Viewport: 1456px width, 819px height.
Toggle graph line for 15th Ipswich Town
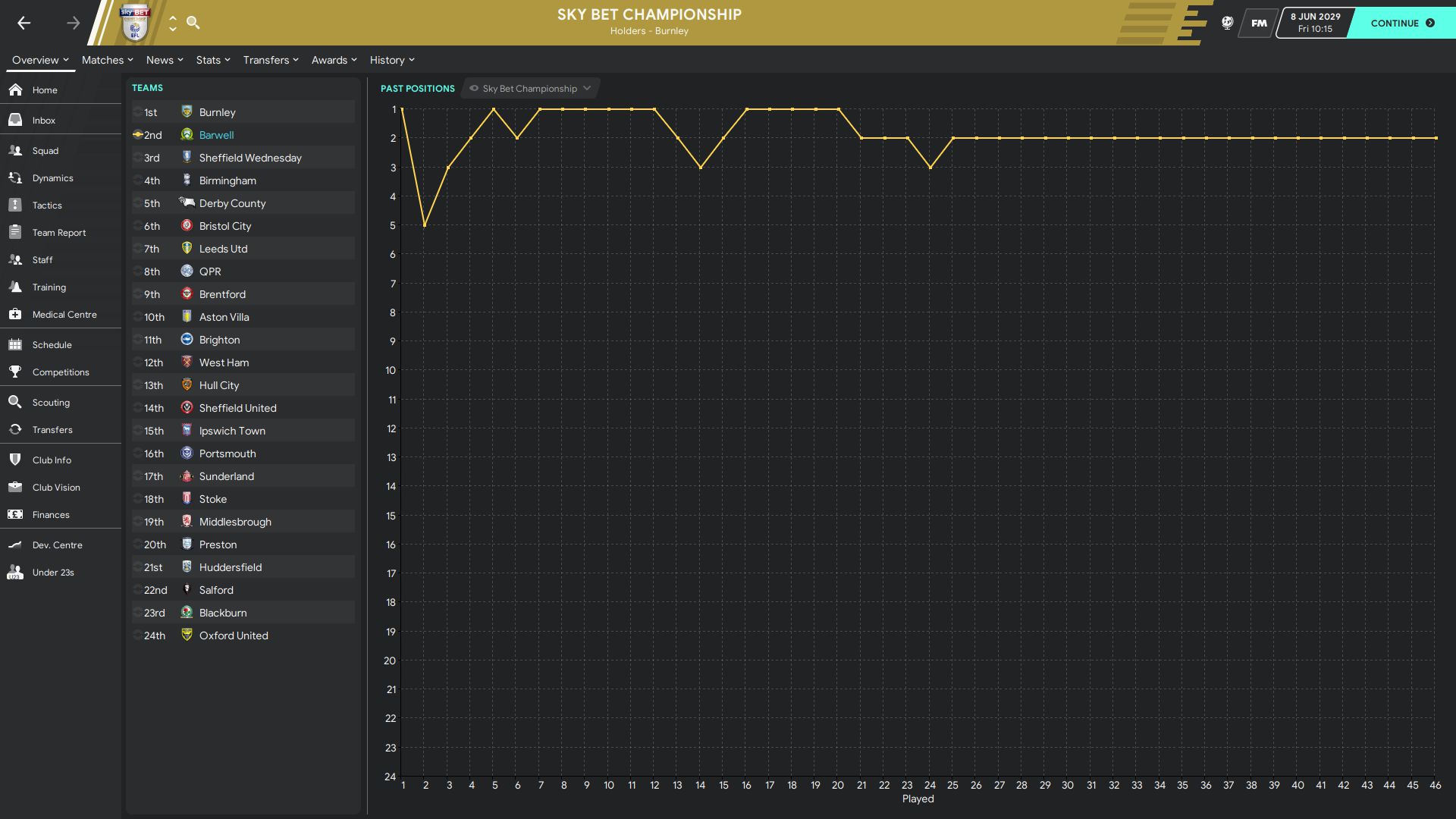tap(137, 430)
